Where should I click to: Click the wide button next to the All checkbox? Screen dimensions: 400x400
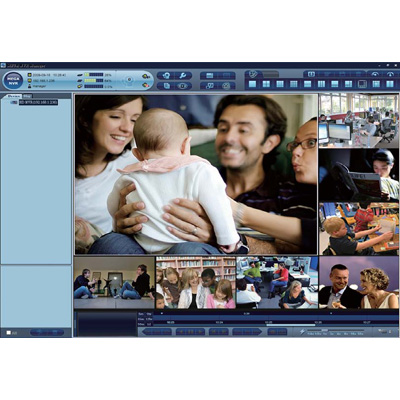(x=47, y=332)
